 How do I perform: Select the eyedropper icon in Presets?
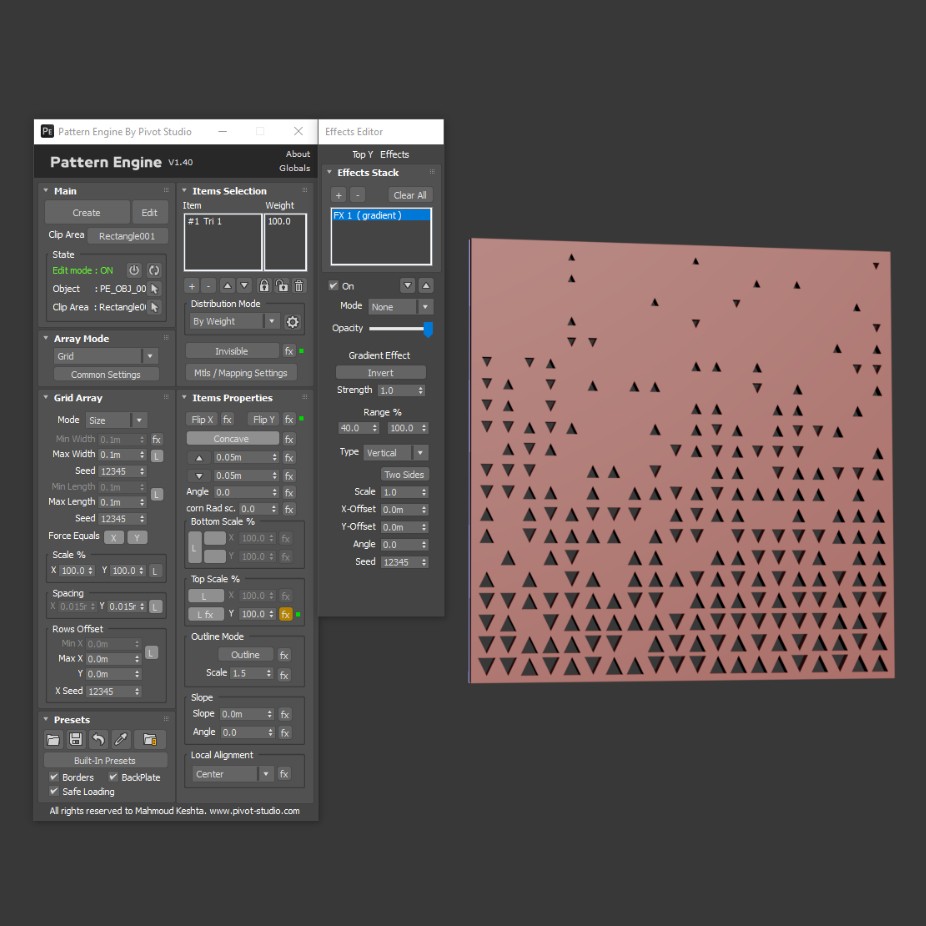pos(121,739)
